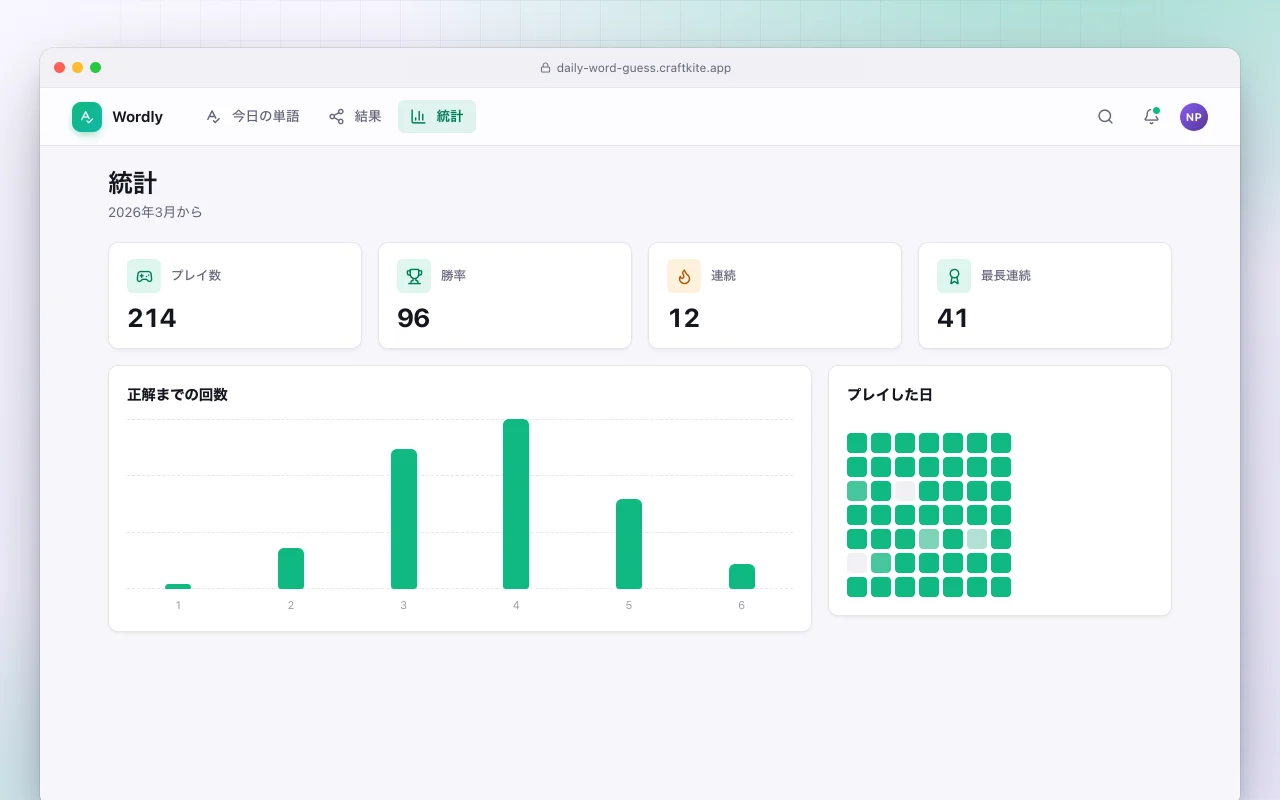
Task: Click the 勝率 card label
Action: tap(454, 276)
